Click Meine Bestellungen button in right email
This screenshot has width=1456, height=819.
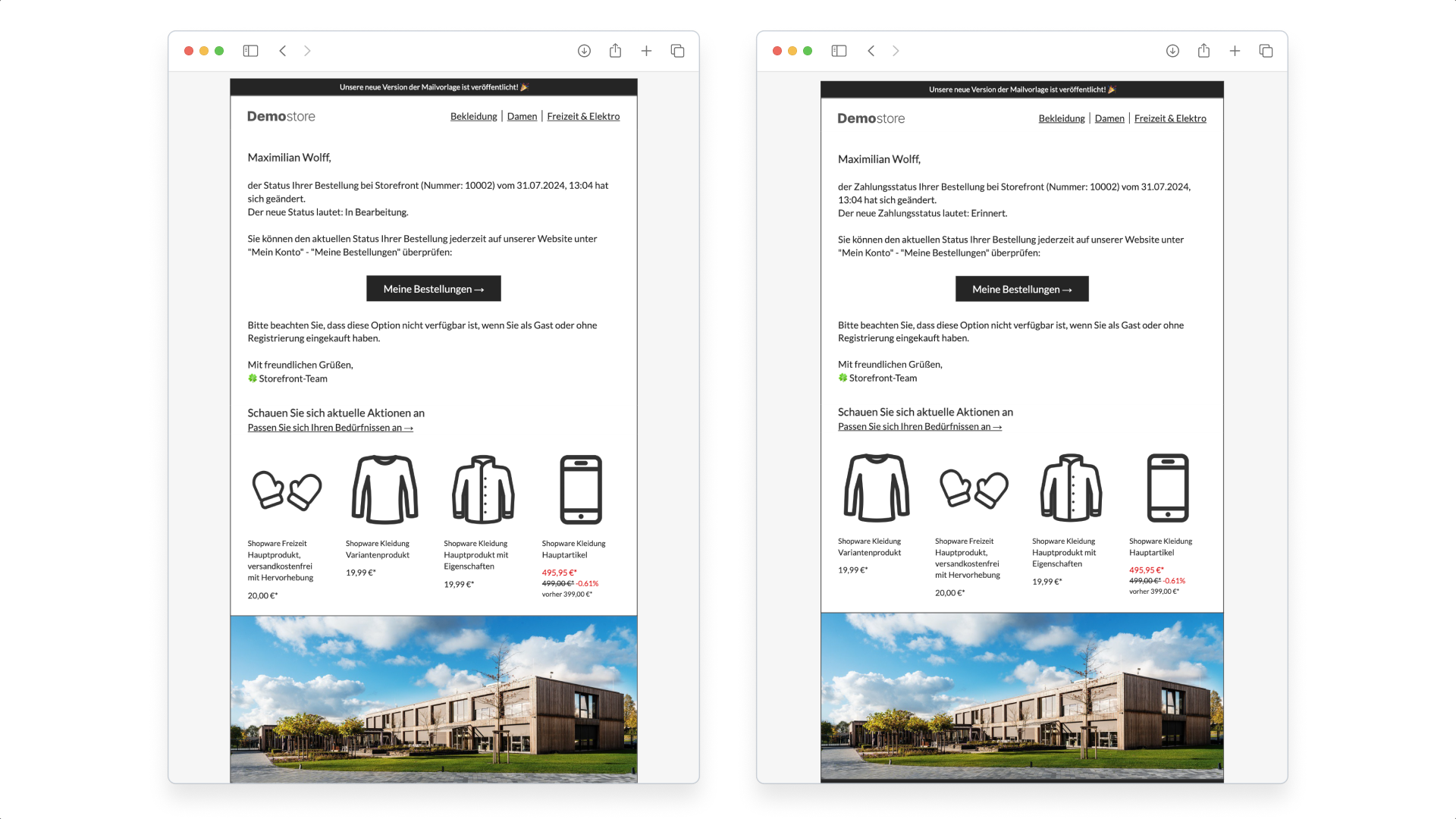(x=1022, y=289)
